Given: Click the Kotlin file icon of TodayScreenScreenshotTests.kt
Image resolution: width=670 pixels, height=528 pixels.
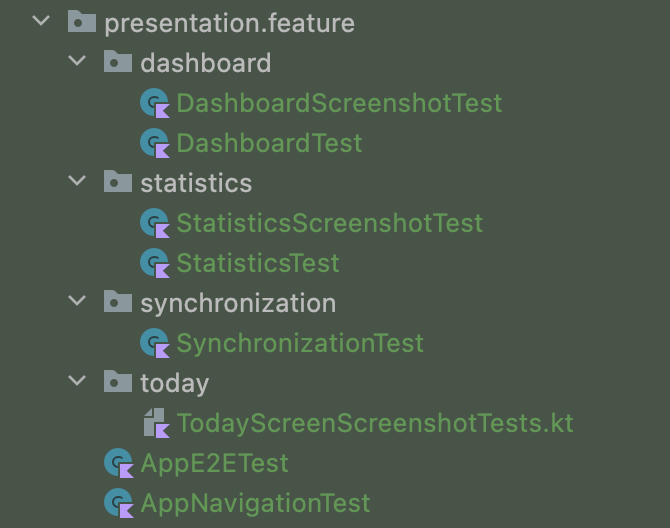Looking at the screenshot, I should pyautogui.click(x=156, y=423).
